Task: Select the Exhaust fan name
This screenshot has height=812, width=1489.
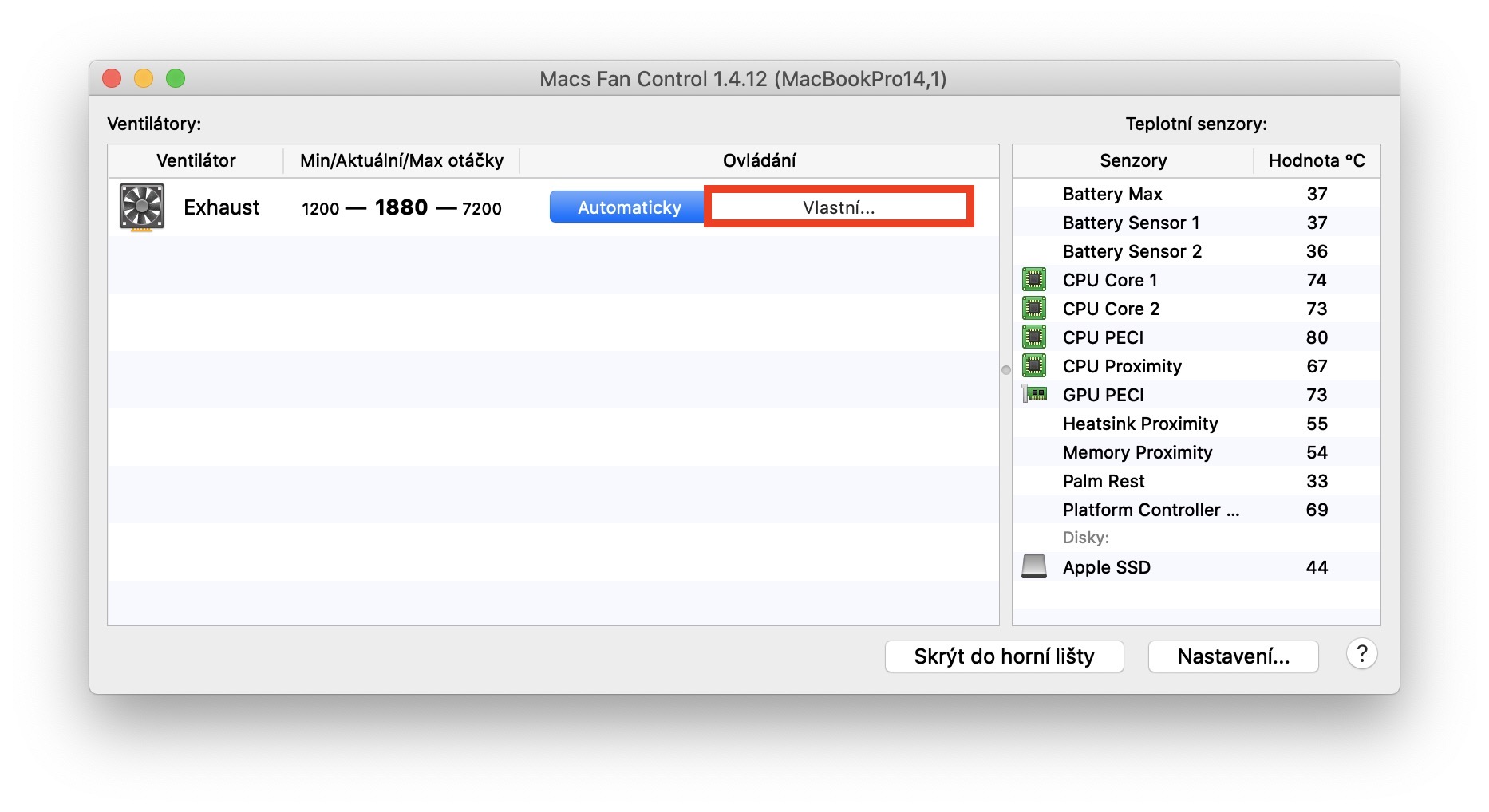Action: tap(222, 207)
